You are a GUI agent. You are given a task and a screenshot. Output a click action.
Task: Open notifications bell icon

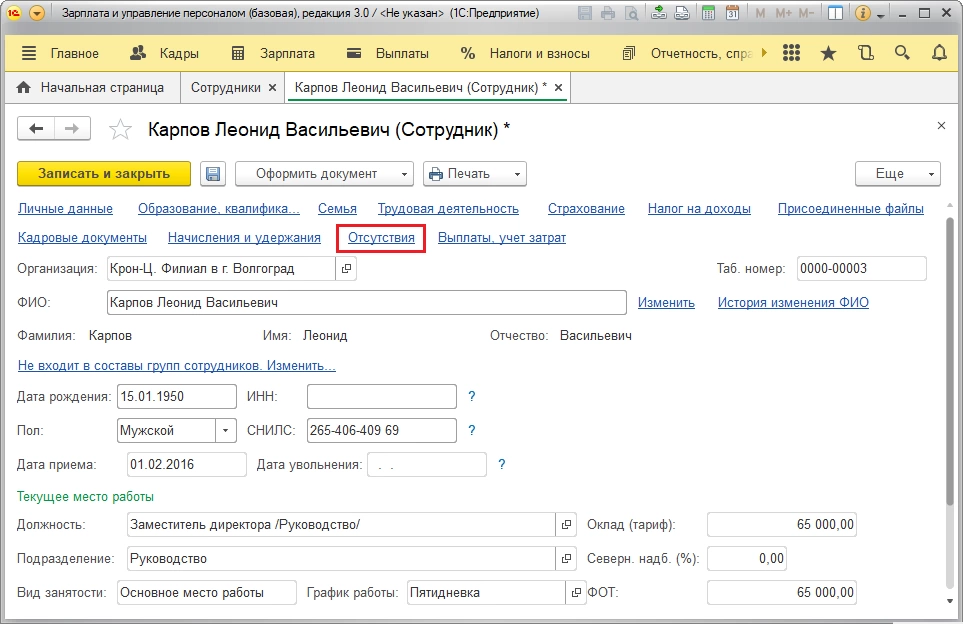938,53
